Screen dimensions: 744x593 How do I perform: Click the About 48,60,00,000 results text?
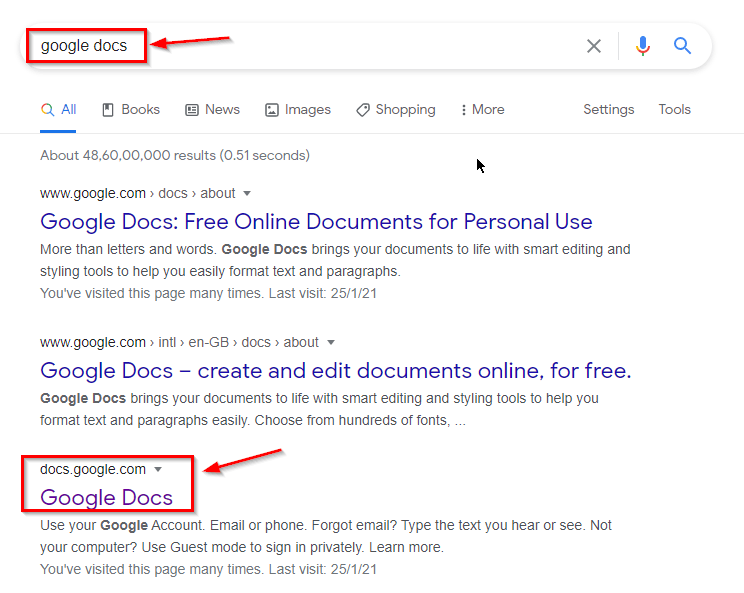[175, 156]
